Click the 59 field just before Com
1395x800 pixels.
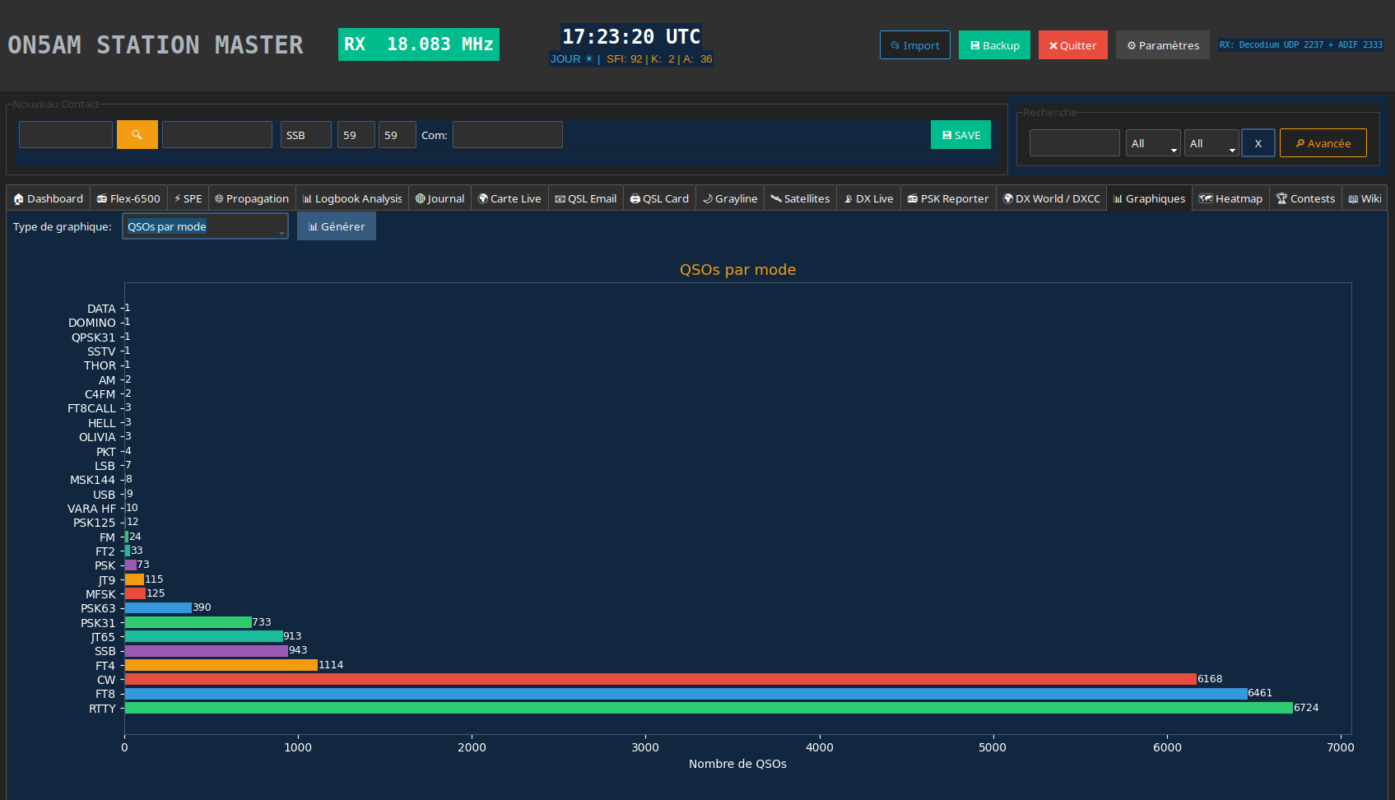397,135
